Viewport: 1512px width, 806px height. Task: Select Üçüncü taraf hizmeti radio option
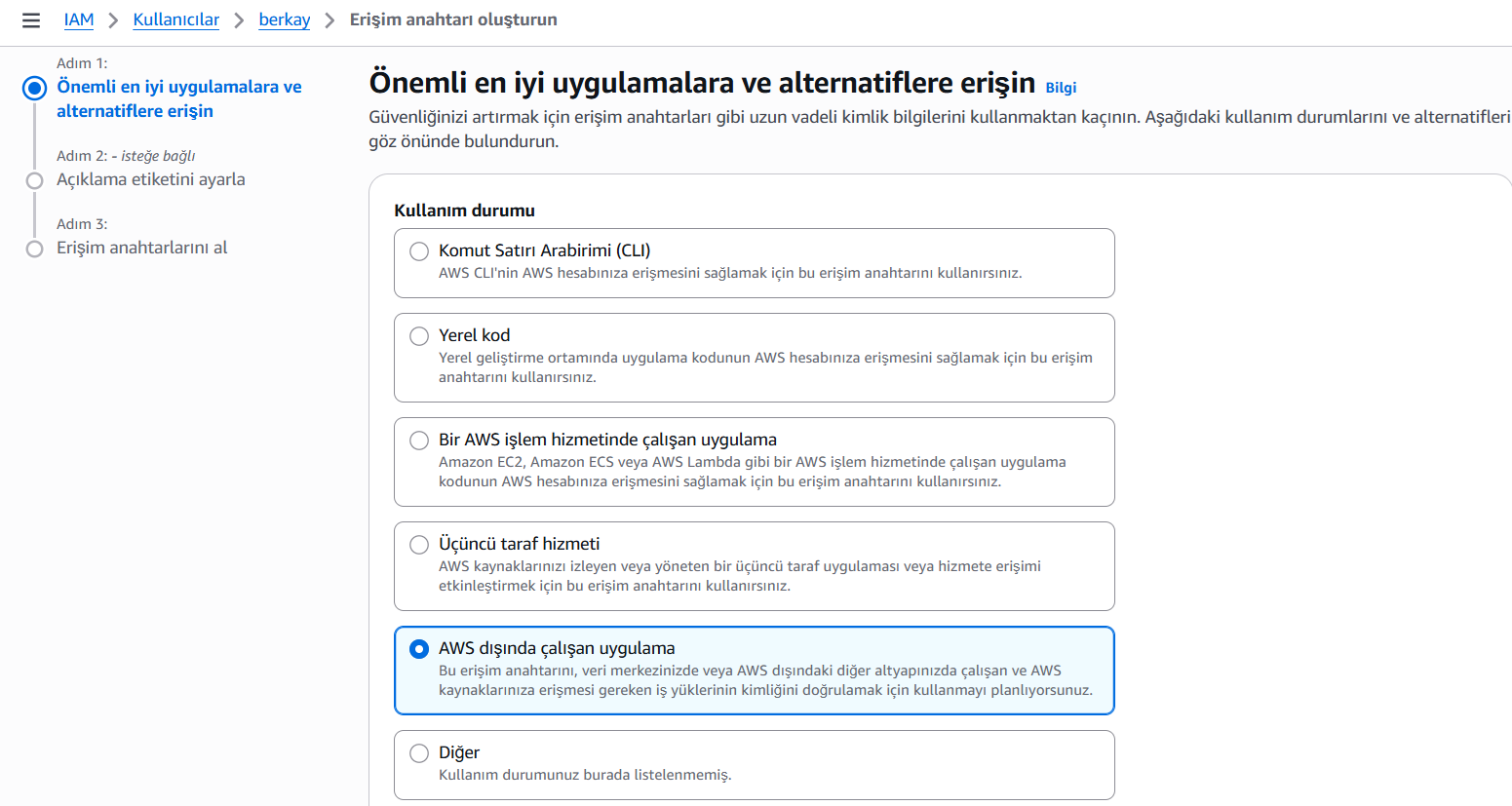pyautogui.click(x=419, y=545)
